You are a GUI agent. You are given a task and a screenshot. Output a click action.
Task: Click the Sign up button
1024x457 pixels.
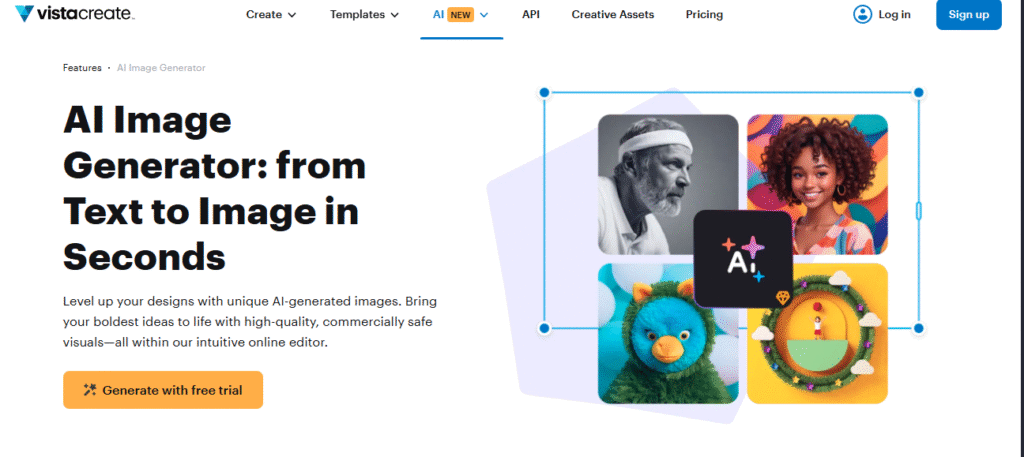968,14
